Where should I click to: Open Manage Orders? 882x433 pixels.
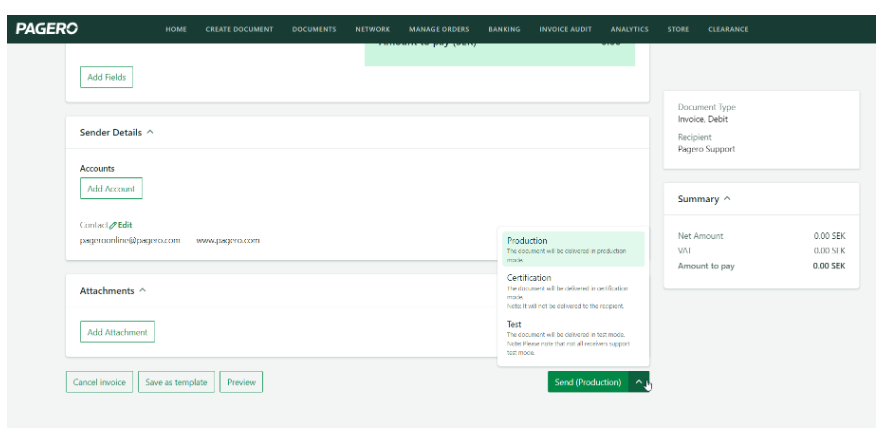(x=439, y=29)
